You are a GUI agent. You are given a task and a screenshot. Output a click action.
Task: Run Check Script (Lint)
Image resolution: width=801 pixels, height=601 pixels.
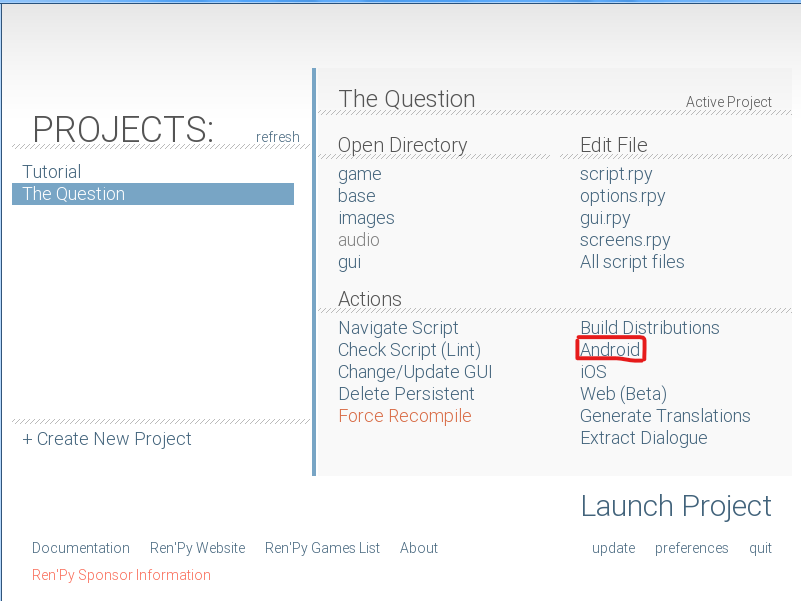(x=409, y=350)
